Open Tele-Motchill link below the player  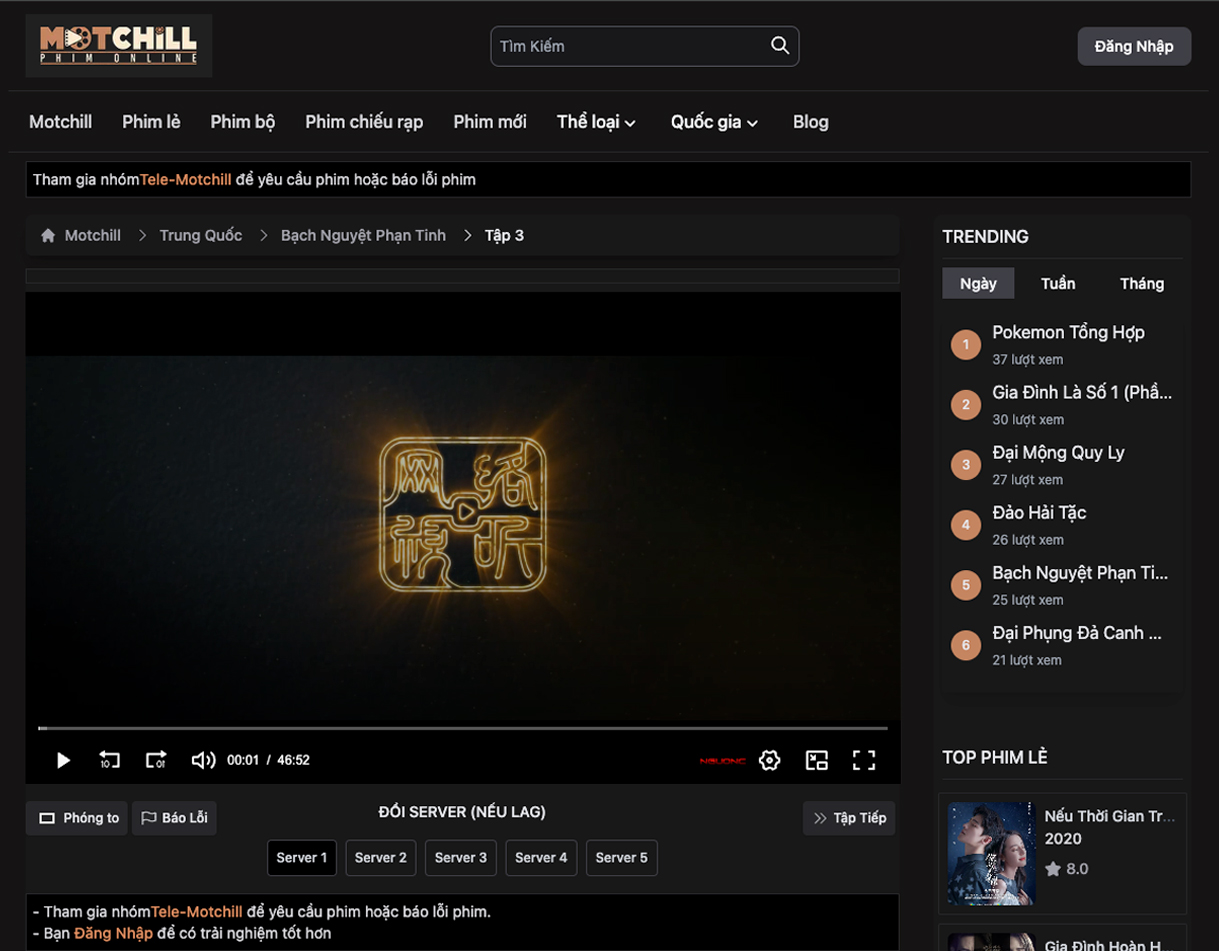[196, 912]
